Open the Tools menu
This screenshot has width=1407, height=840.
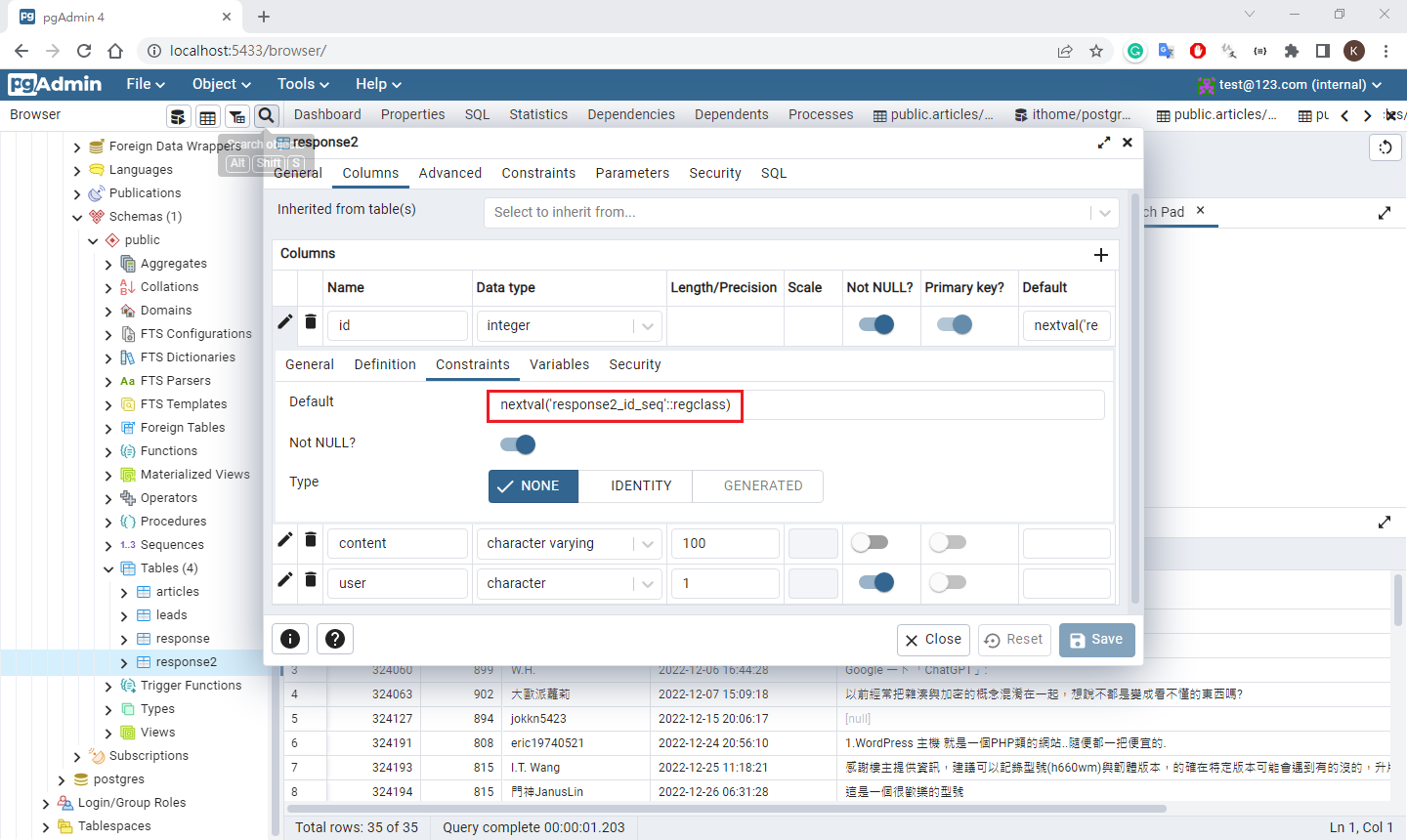303,84
